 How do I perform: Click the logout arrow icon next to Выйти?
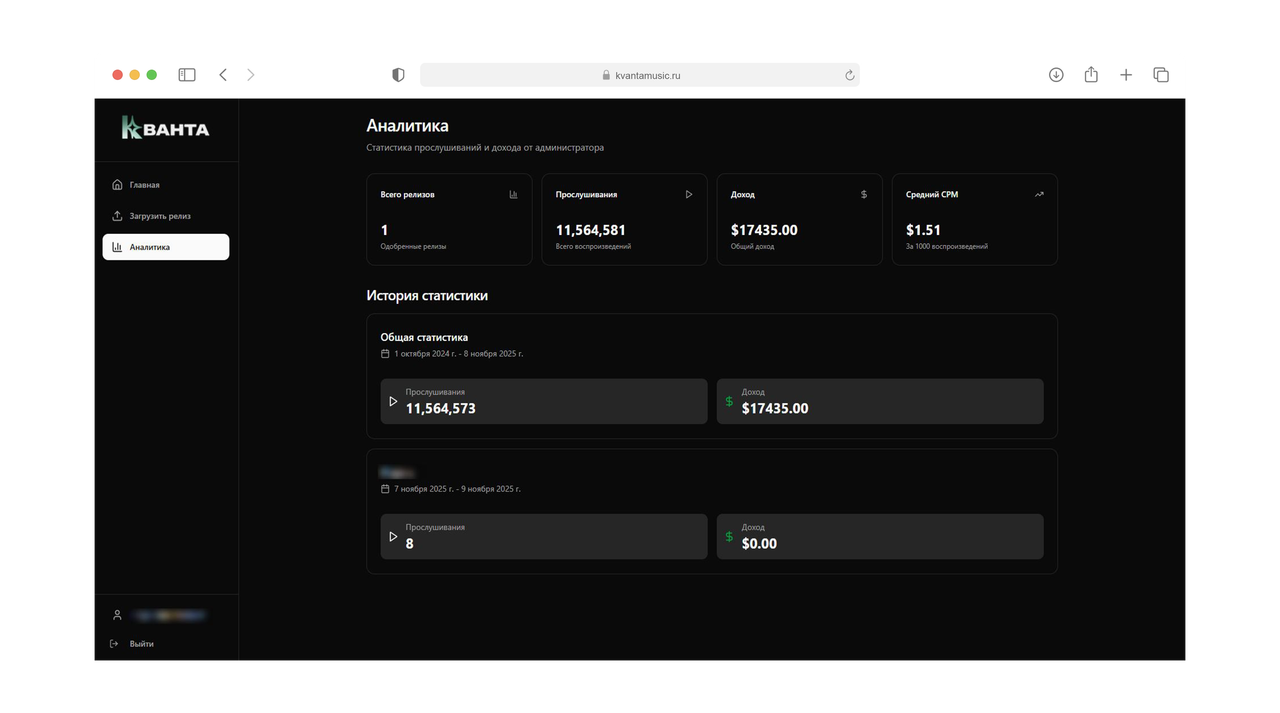coord(114,644)
